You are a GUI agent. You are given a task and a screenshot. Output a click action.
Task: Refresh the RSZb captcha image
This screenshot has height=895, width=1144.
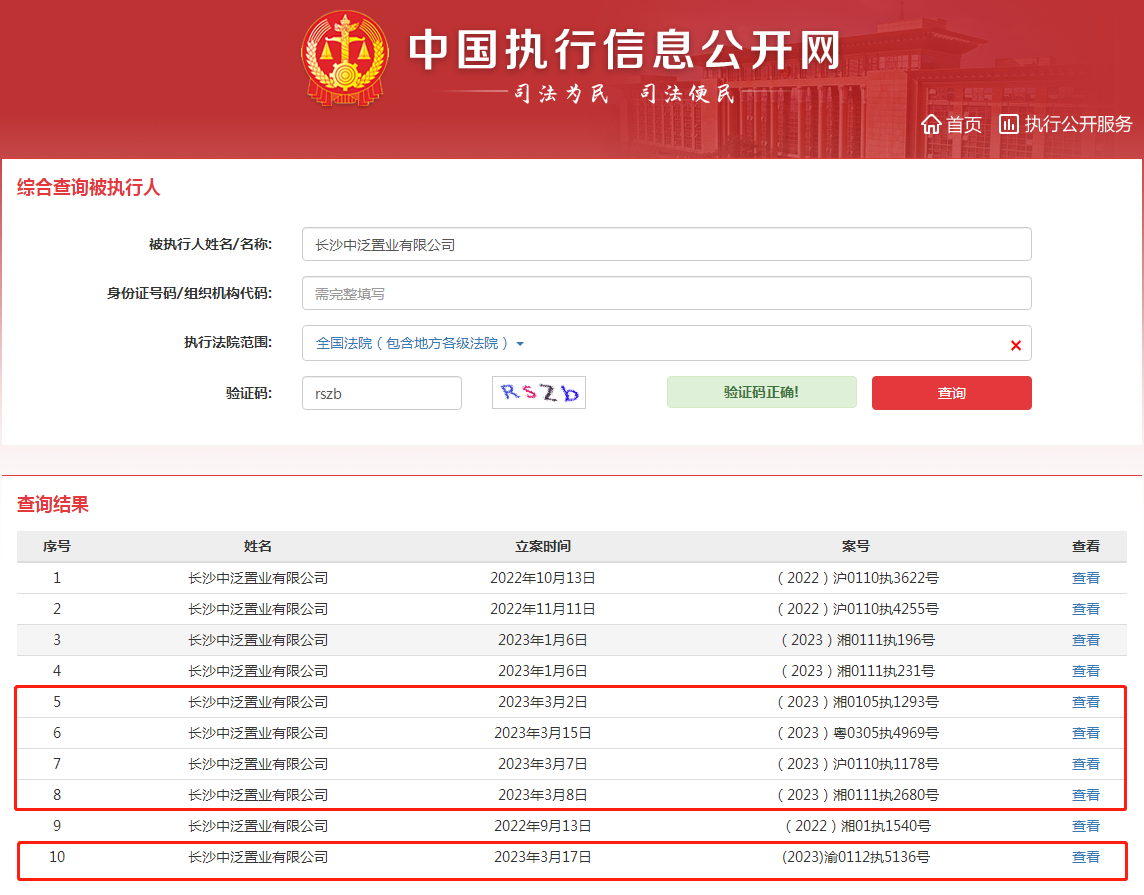539,392
